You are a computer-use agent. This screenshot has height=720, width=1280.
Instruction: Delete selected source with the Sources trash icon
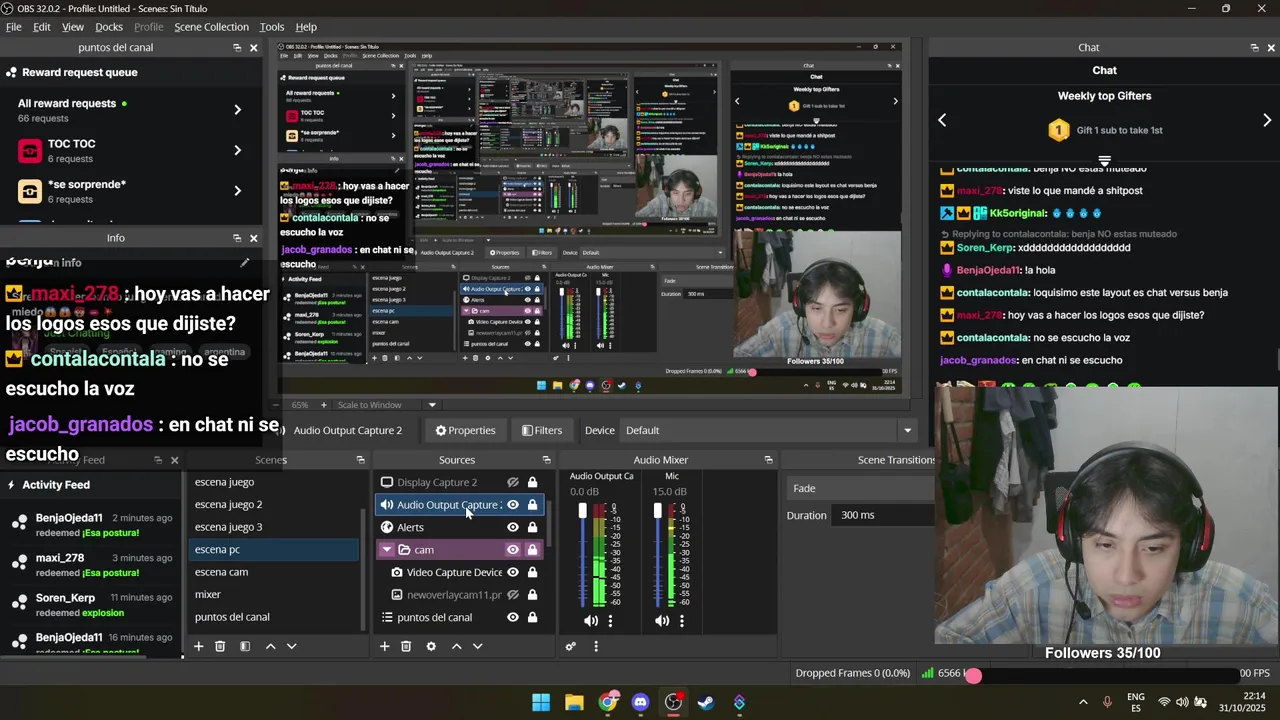[x=406, y=646]
